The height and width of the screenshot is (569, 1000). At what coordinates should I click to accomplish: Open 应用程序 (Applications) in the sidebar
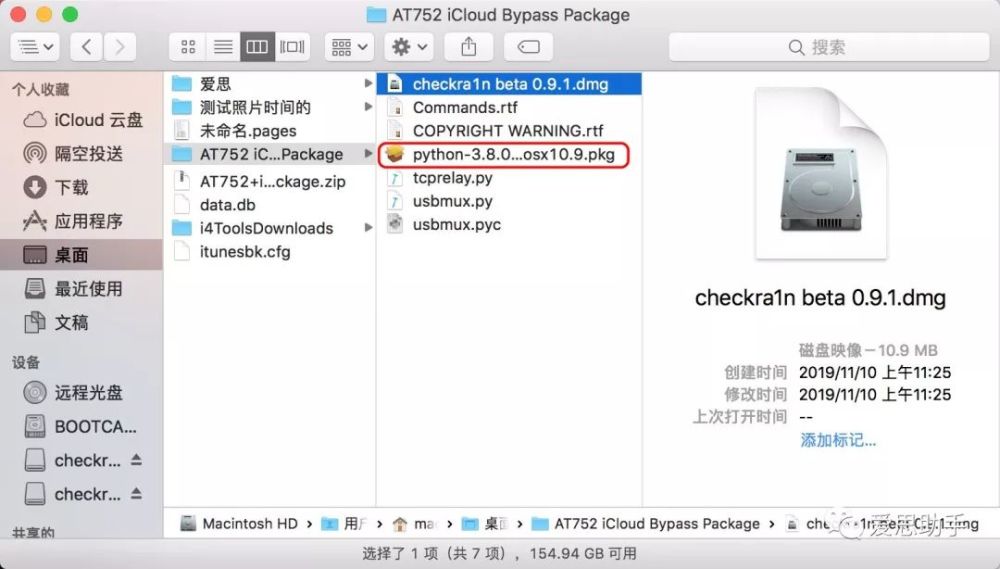(82, 221)
